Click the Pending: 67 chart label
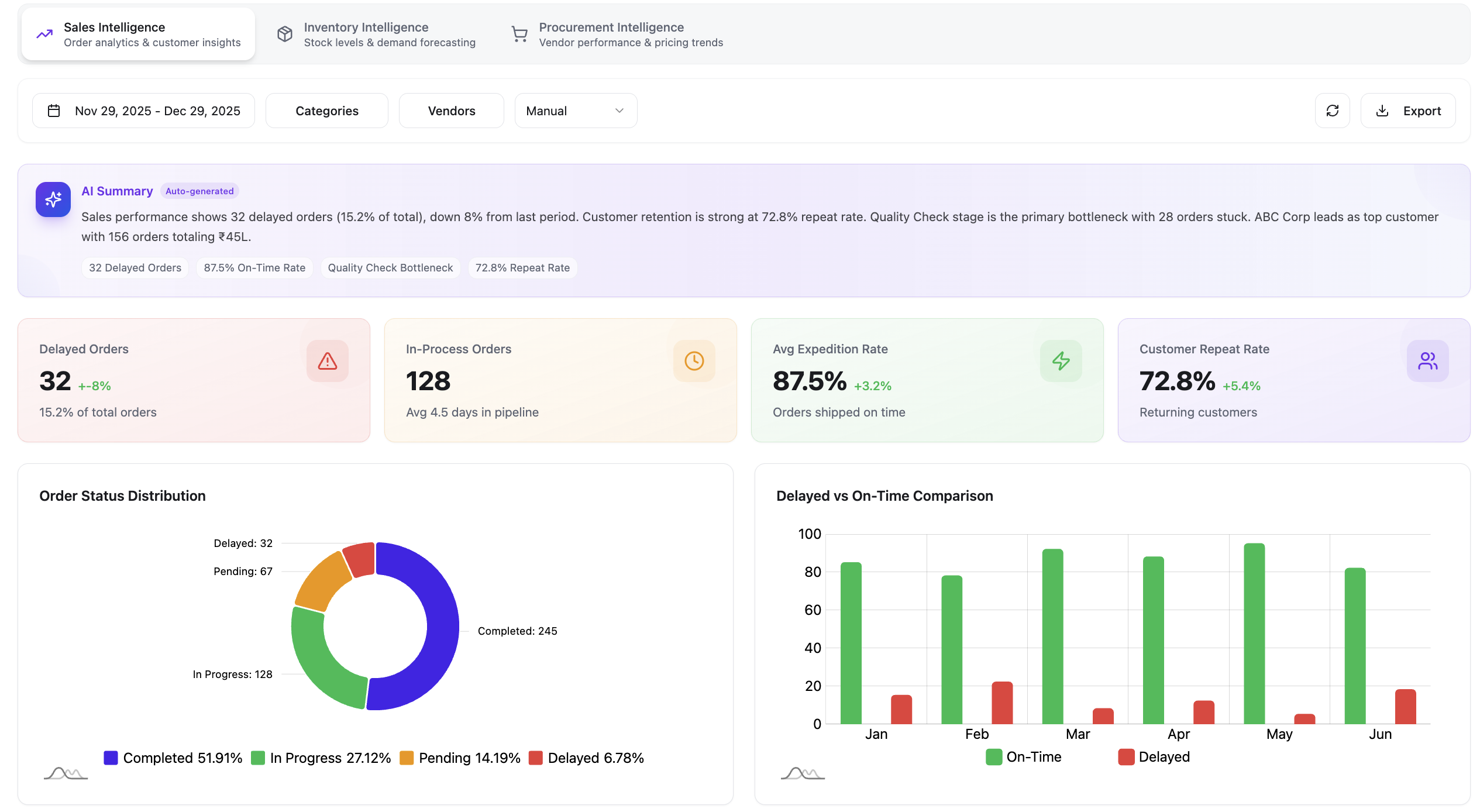1480x812 pixels. tap(243, 571)
